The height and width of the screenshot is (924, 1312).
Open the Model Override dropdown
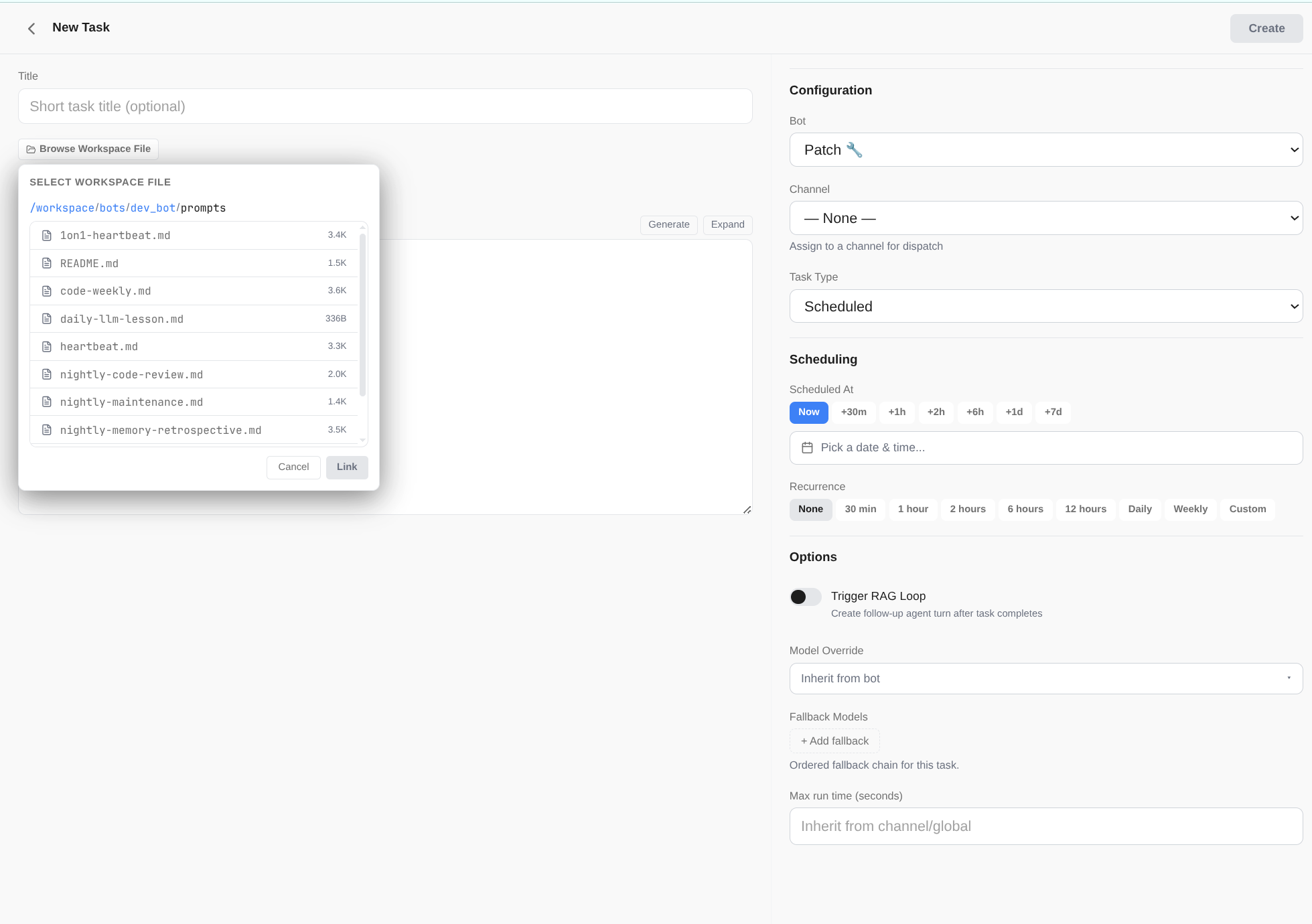click(x=1046, y=678)
